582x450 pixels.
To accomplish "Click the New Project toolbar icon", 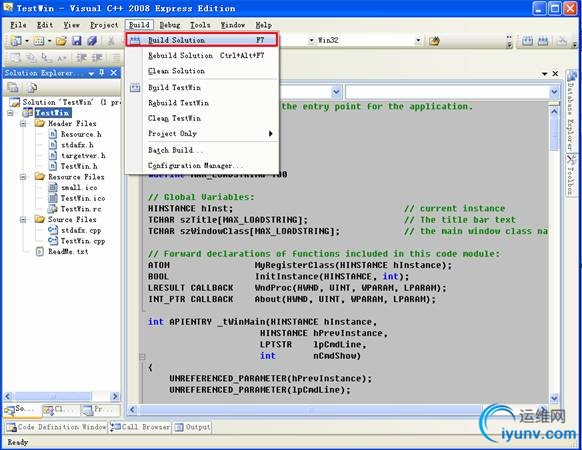I will pos(16,40).
